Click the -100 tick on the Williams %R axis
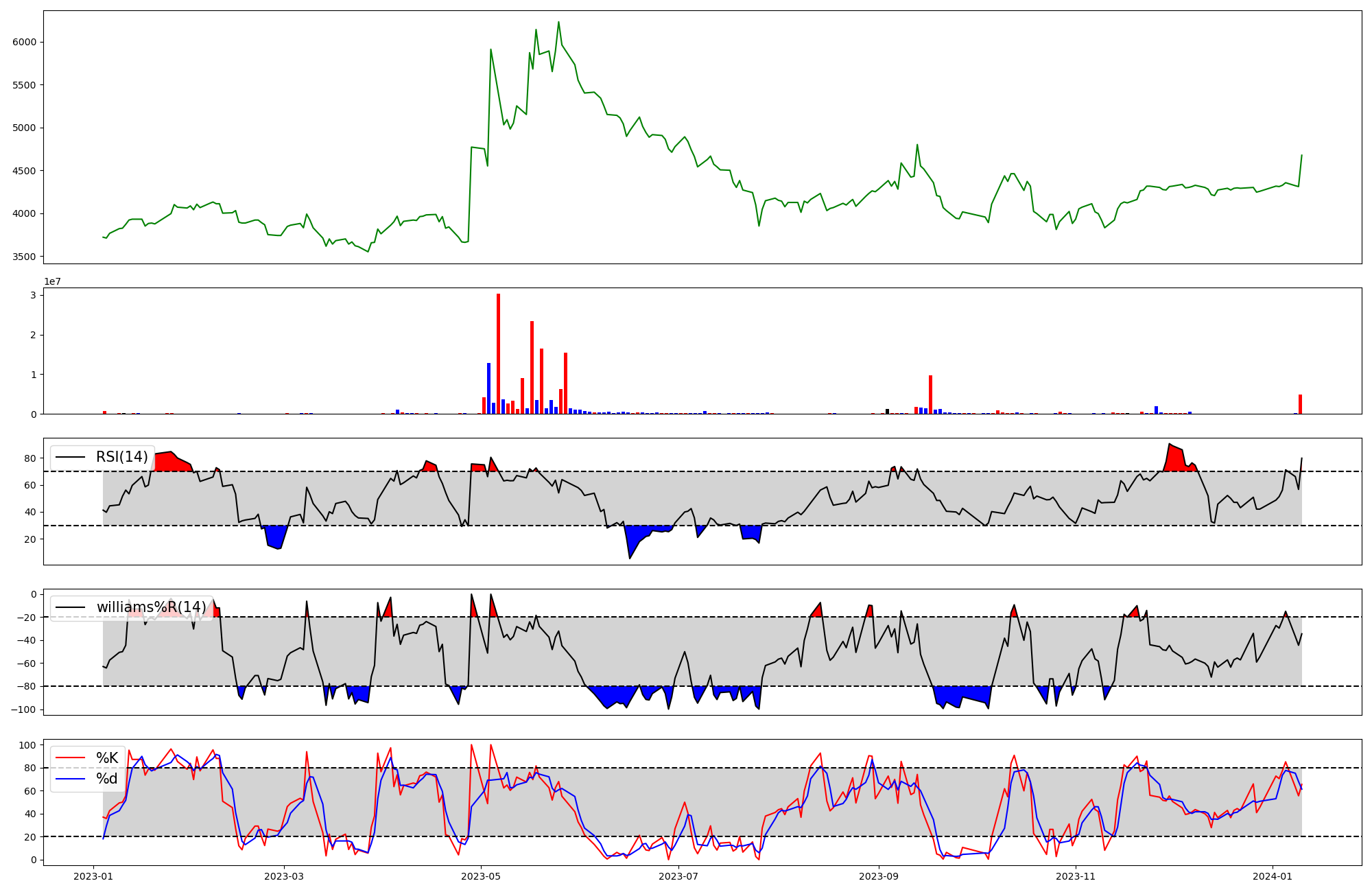The width and height of the screenshot is (1372, 892). (22, 709)
